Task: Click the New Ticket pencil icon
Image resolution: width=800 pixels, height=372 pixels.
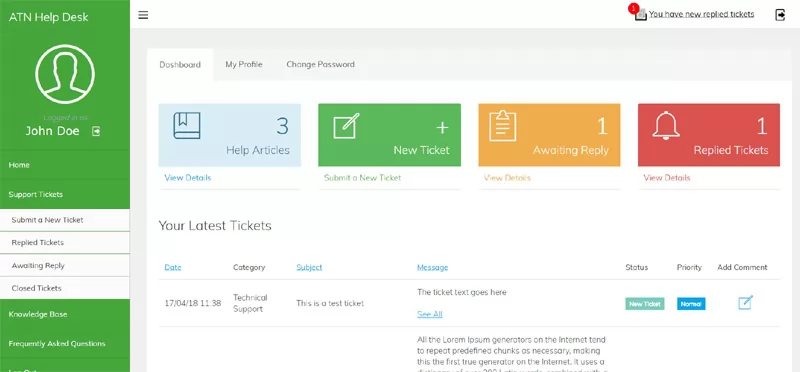Action: 346,126
